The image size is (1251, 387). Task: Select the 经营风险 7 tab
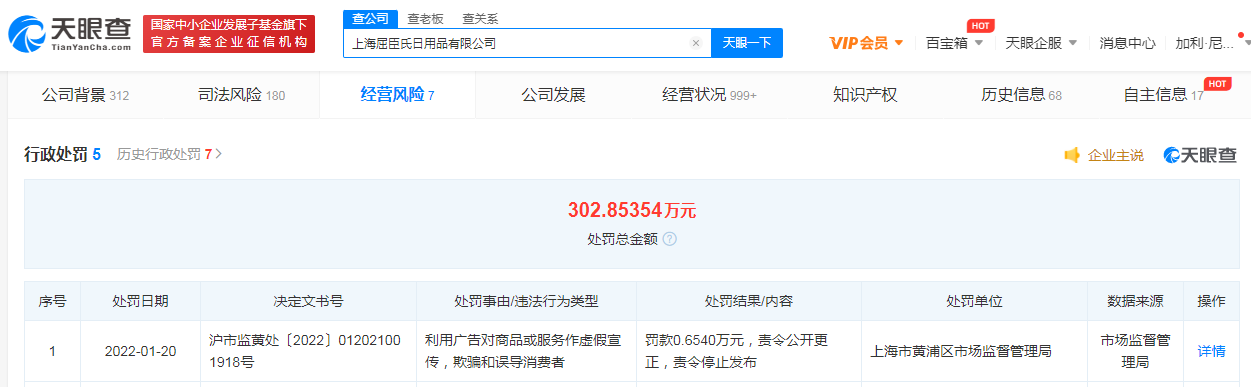pos(397,96)
